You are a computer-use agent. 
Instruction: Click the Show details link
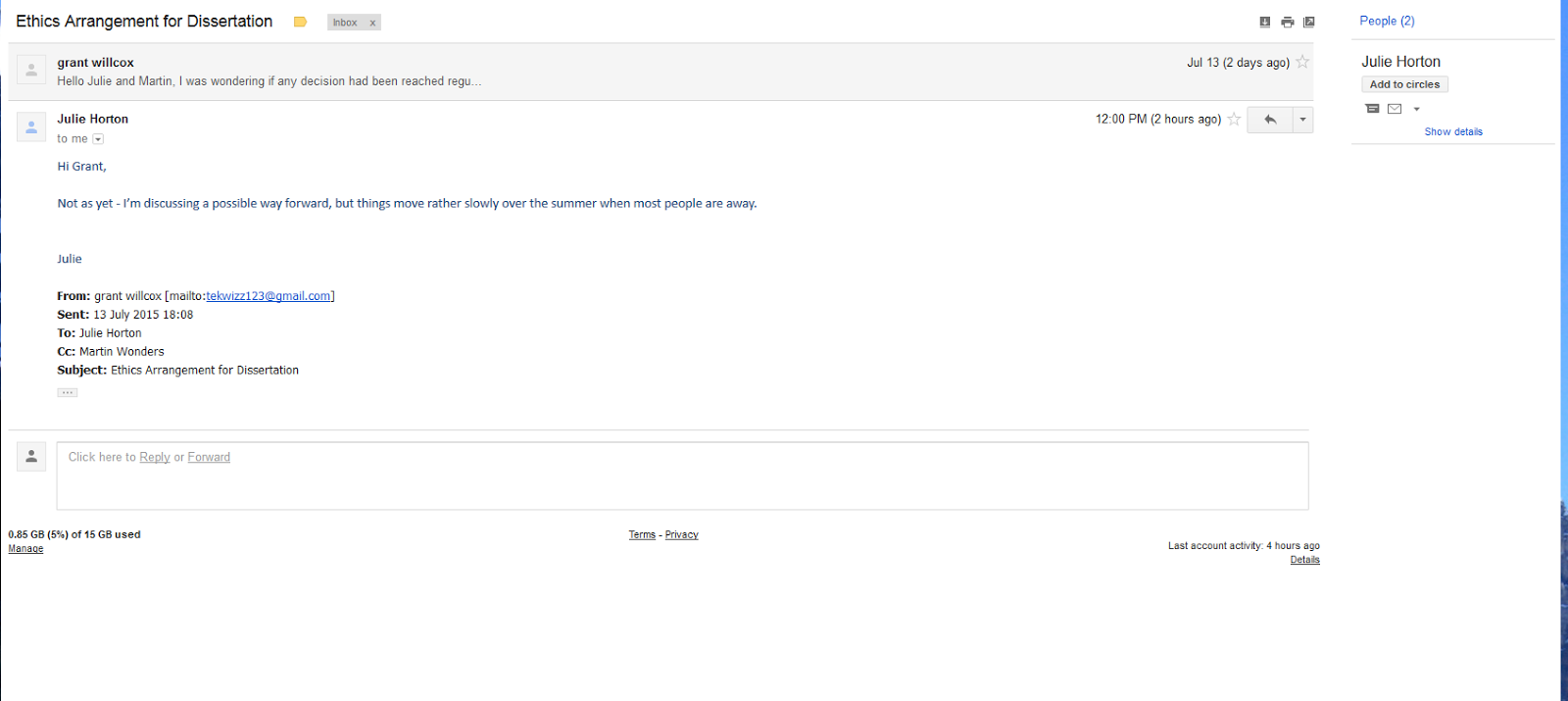pyautogui.click(x=1453, y=131)
